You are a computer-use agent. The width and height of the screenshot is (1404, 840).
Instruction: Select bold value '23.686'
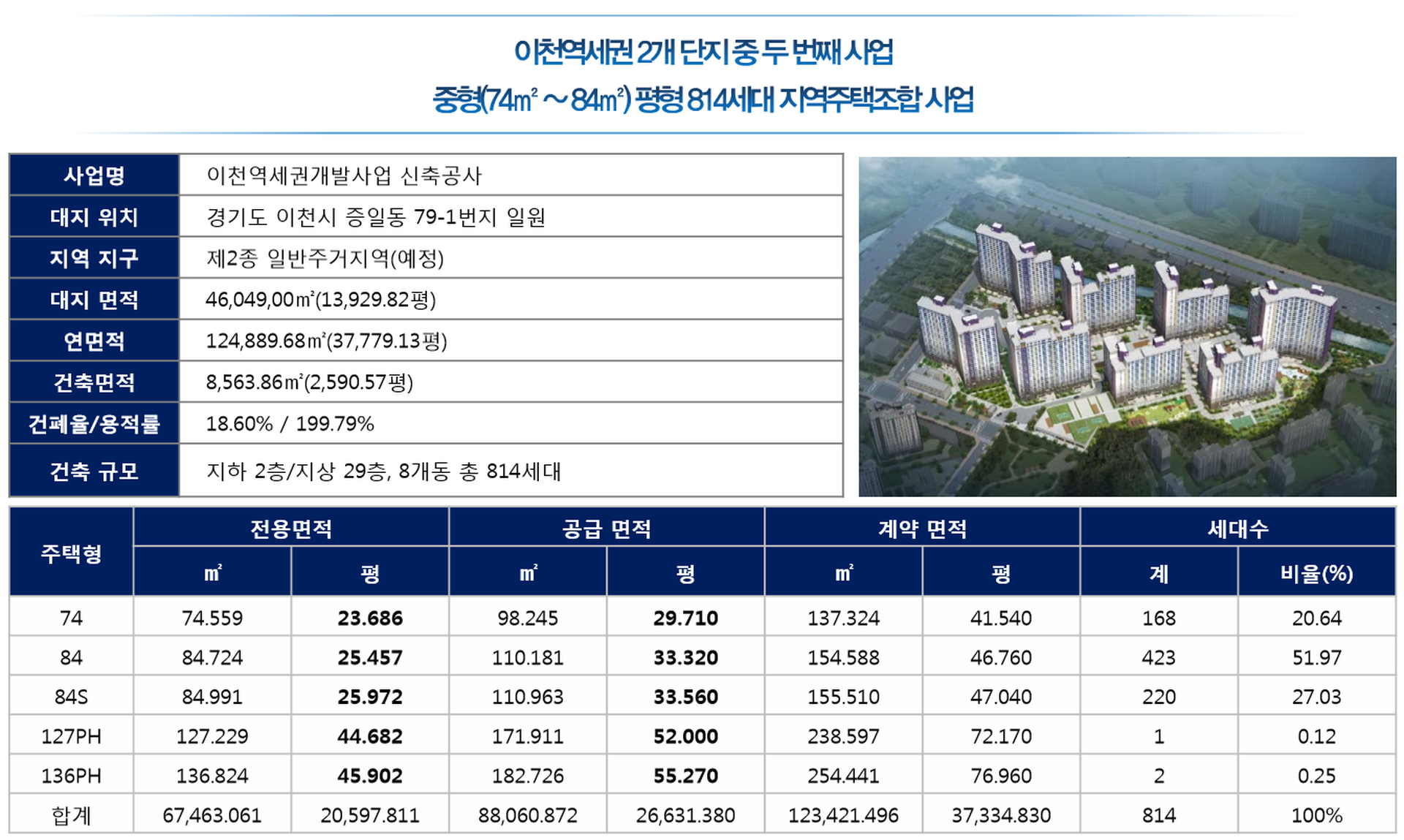click(370, 618)
